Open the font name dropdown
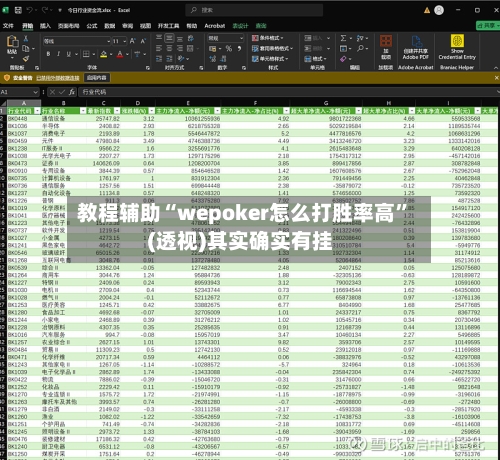Viewport: 500px width, 460px height. pyautogui.click(x=108, y=41)
